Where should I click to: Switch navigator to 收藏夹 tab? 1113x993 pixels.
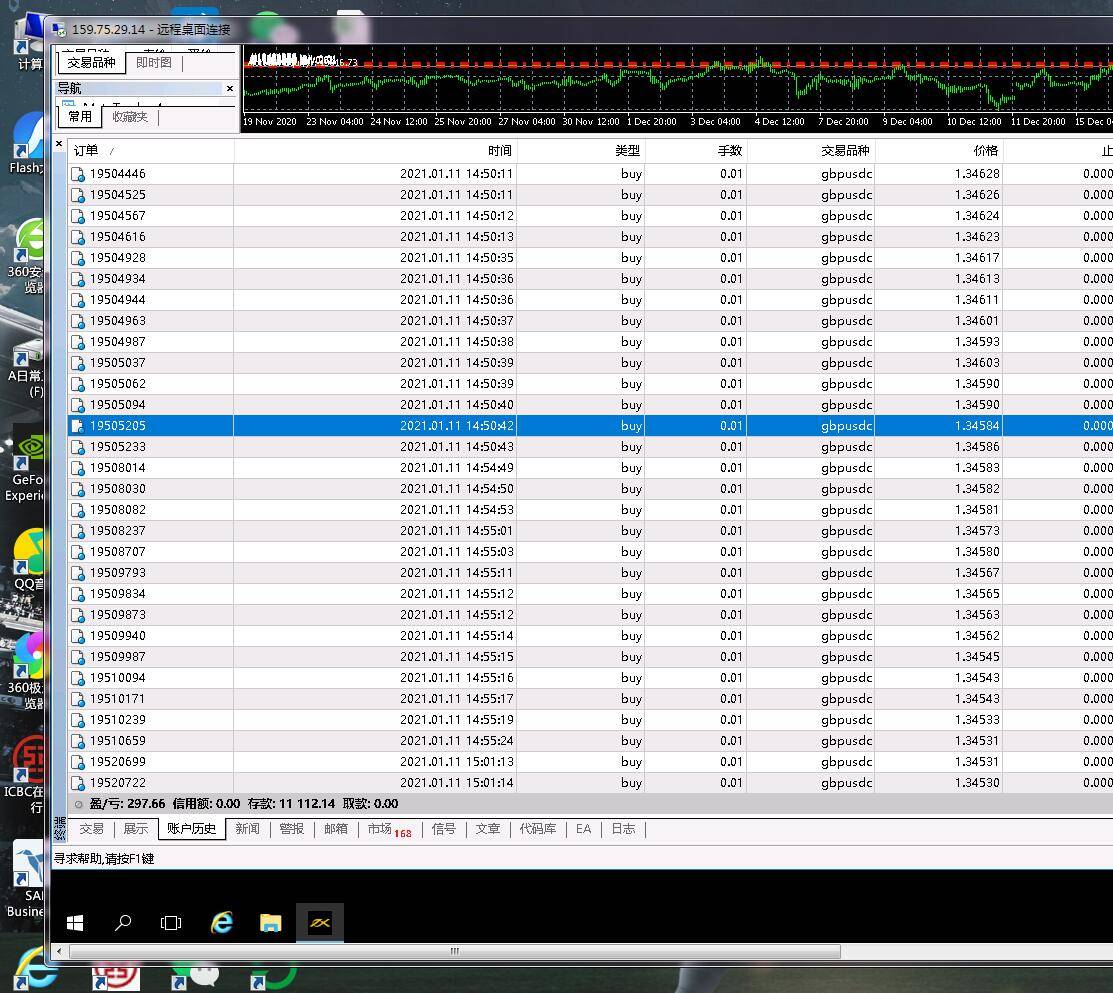[x=130, y=117]
